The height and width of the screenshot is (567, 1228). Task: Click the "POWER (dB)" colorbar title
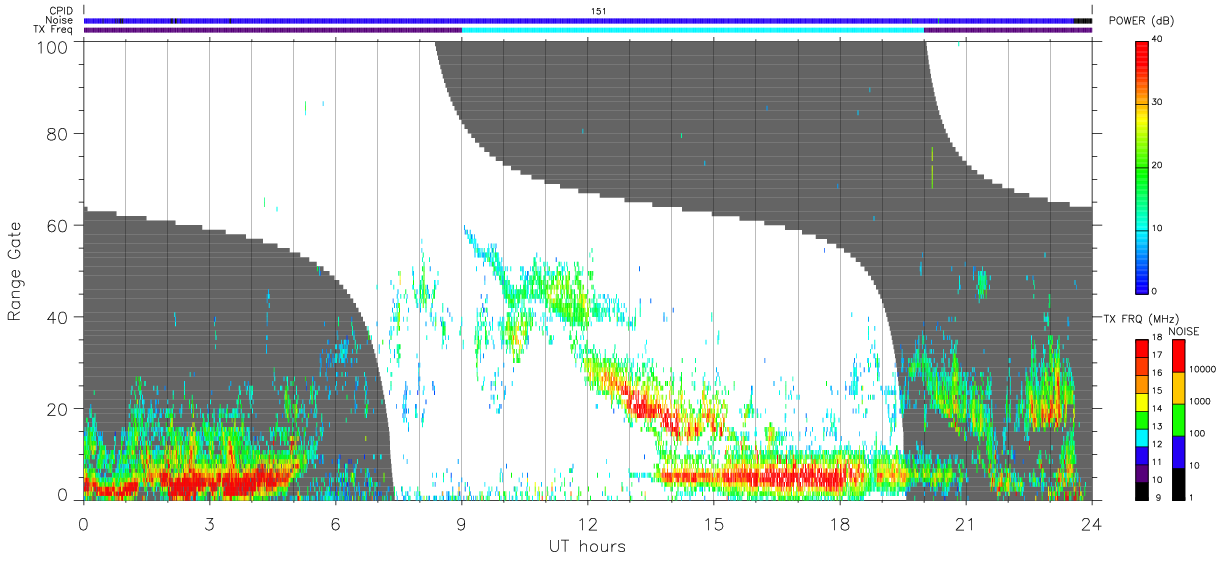coord(1141,21)
